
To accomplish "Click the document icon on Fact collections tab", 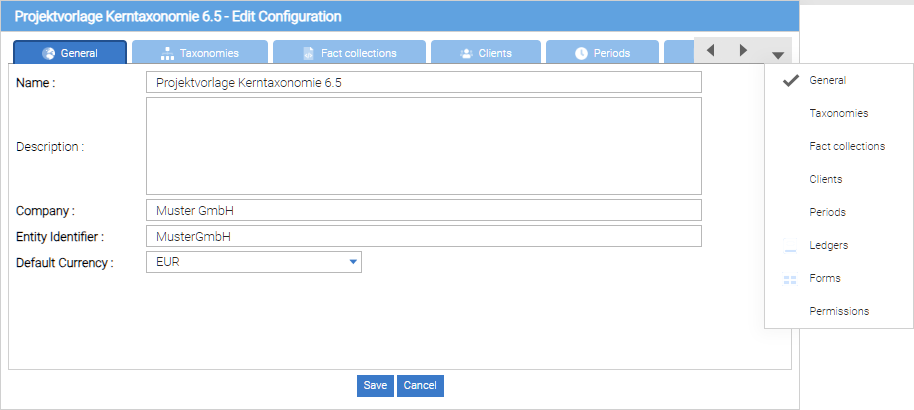I will pyautogui.click(x=308, y=54).
